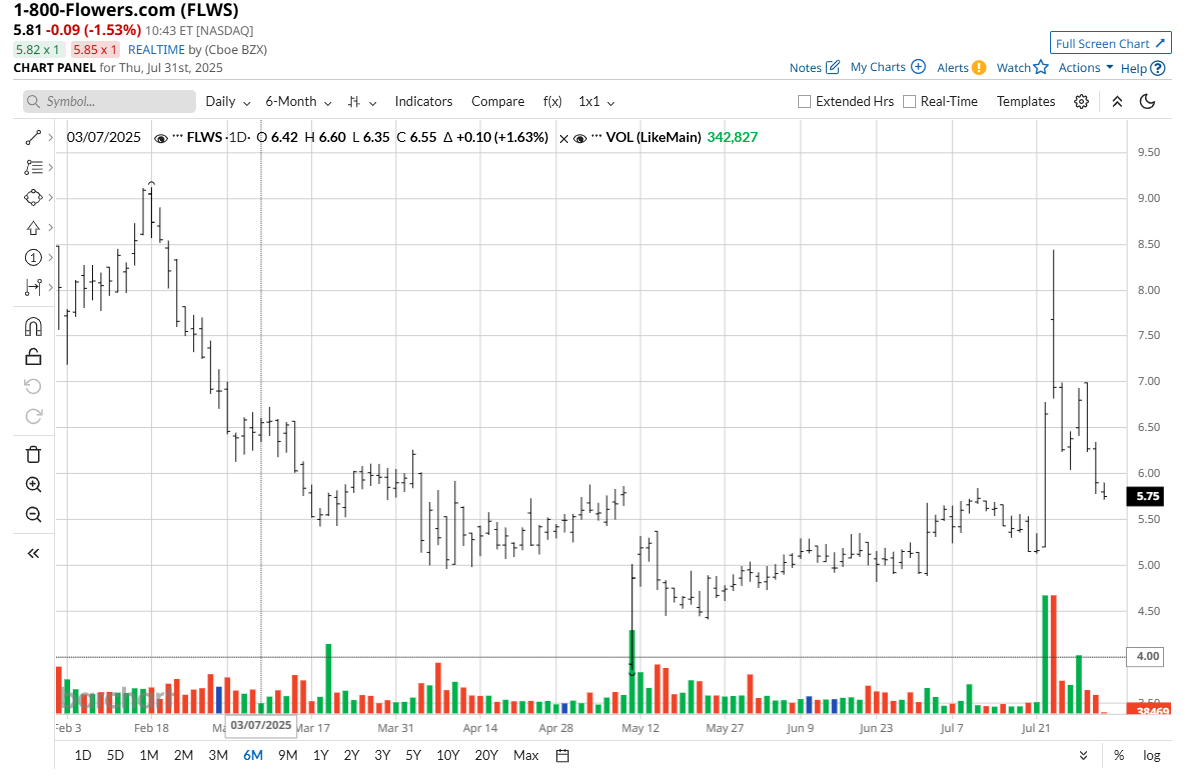
Task: Select the numbered label annotation tool
Action: pos(33,258)
